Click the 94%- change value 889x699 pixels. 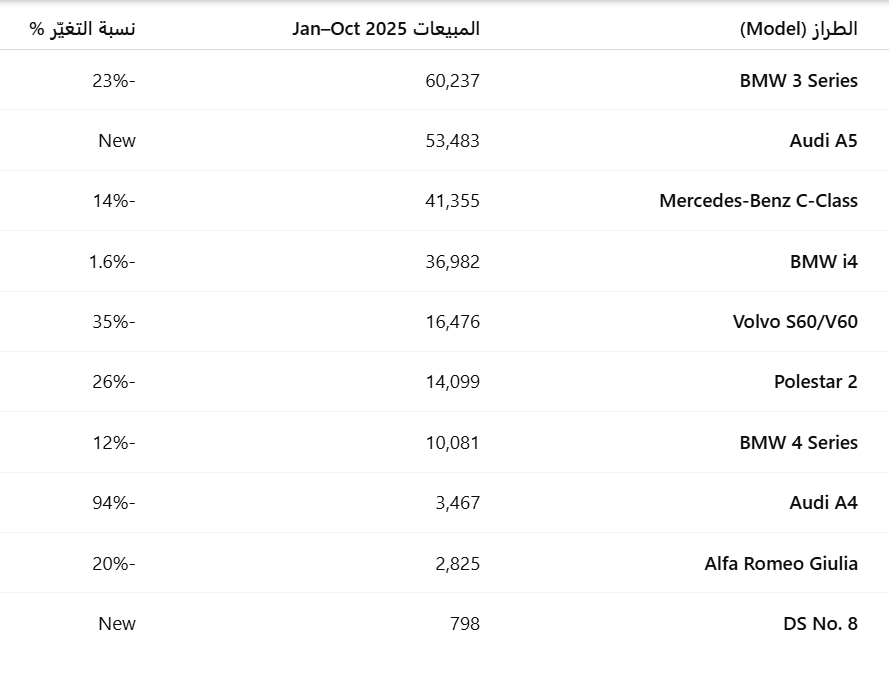click(x=113, y=503)
